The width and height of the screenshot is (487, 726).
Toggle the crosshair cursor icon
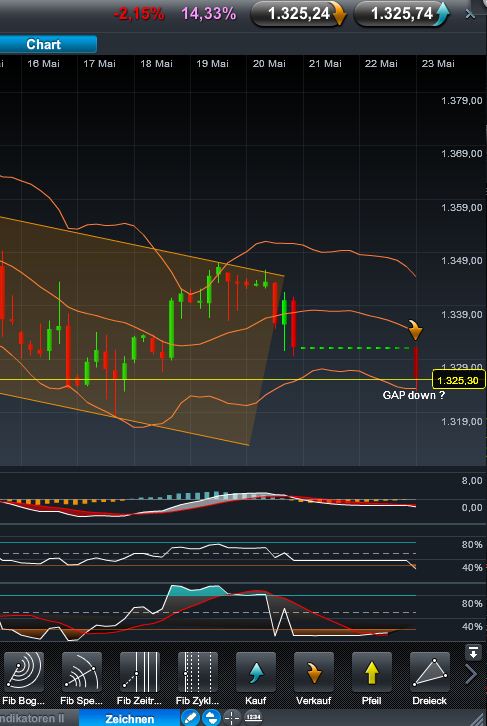pos(232,718)
